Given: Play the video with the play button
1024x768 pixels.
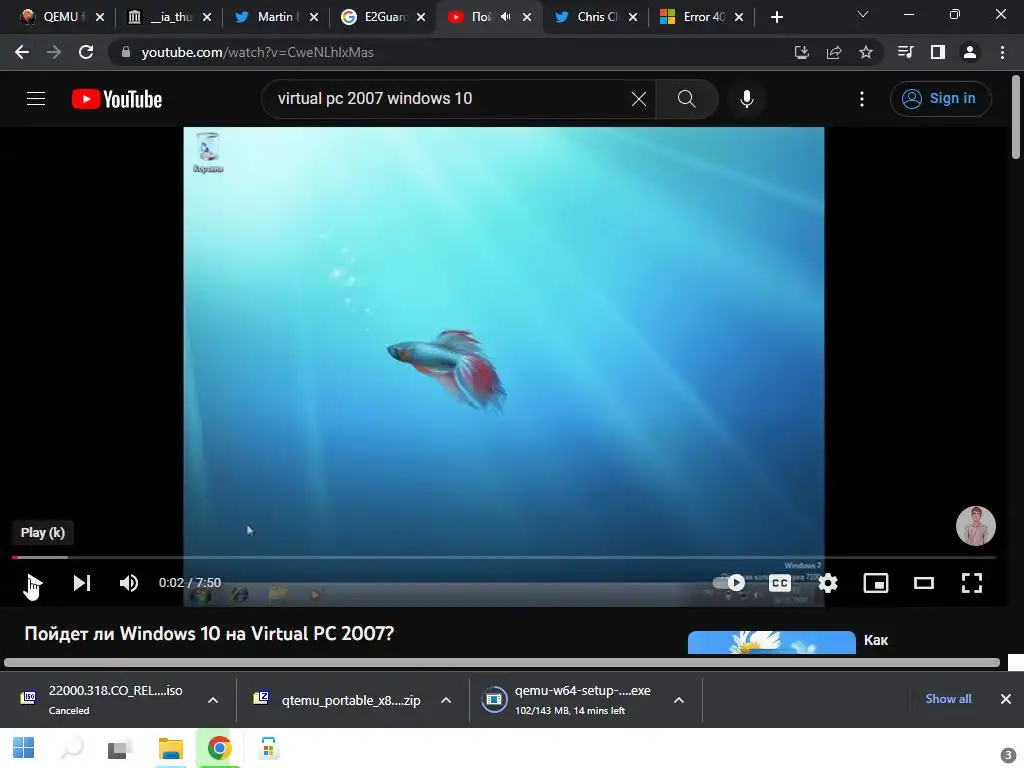Looking at the screenshot, I should 33,583.
